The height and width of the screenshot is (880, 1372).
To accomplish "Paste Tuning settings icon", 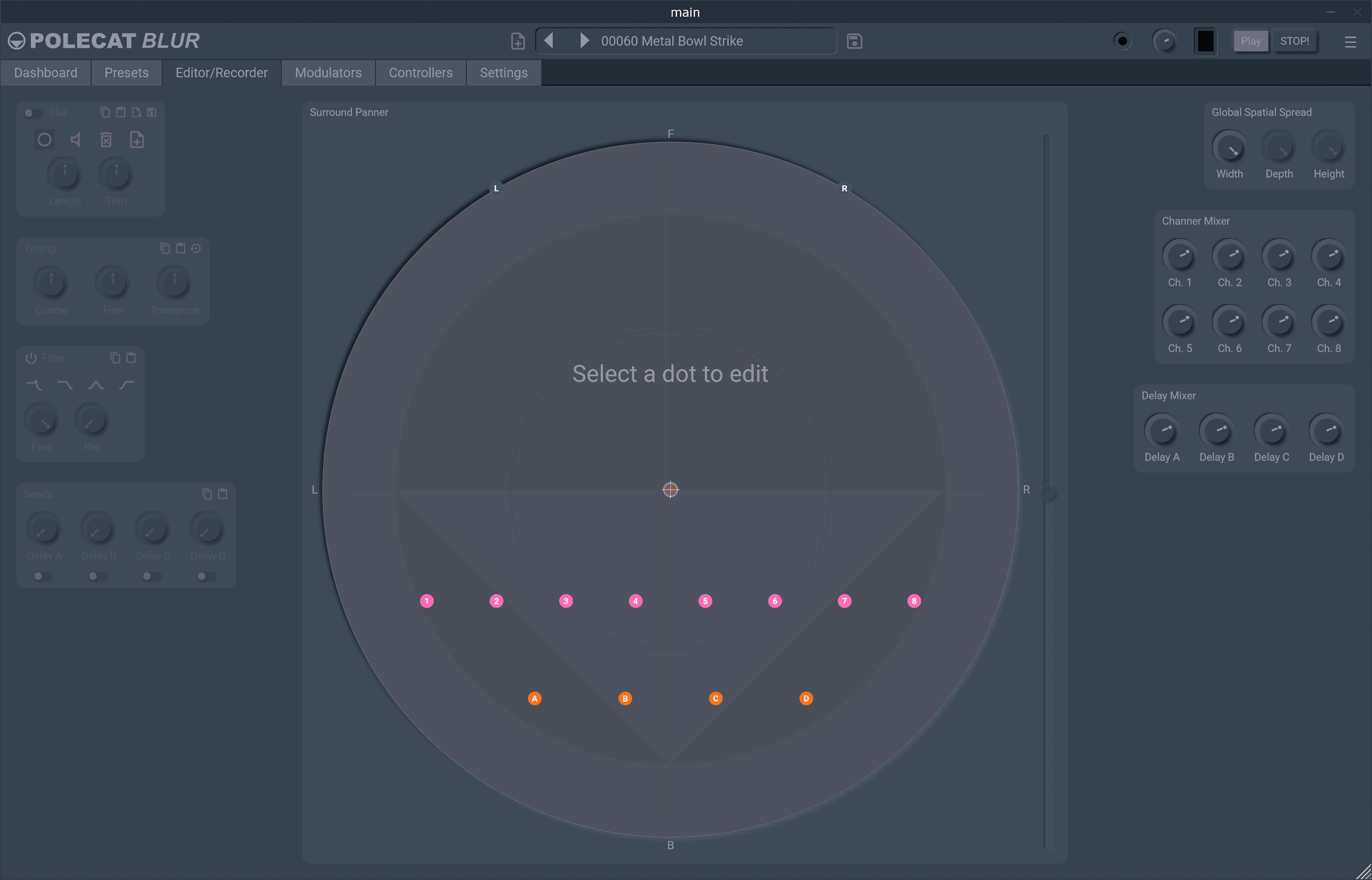I will click(181, 248).
